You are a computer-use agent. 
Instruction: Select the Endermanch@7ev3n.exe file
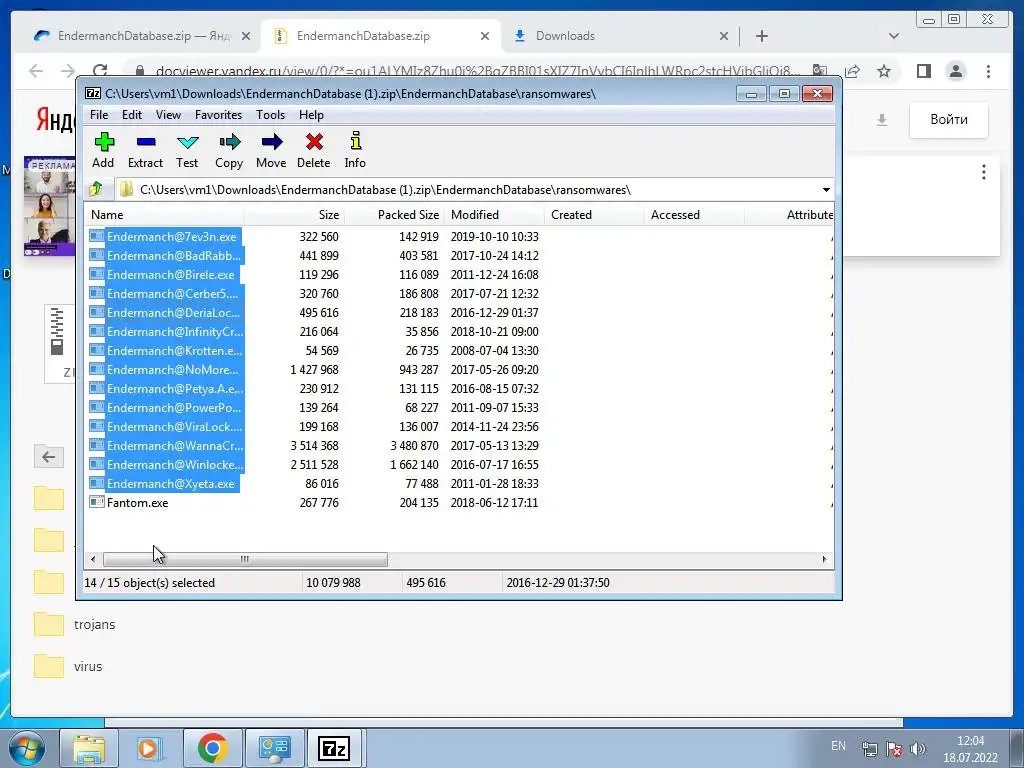coord(172,236)
